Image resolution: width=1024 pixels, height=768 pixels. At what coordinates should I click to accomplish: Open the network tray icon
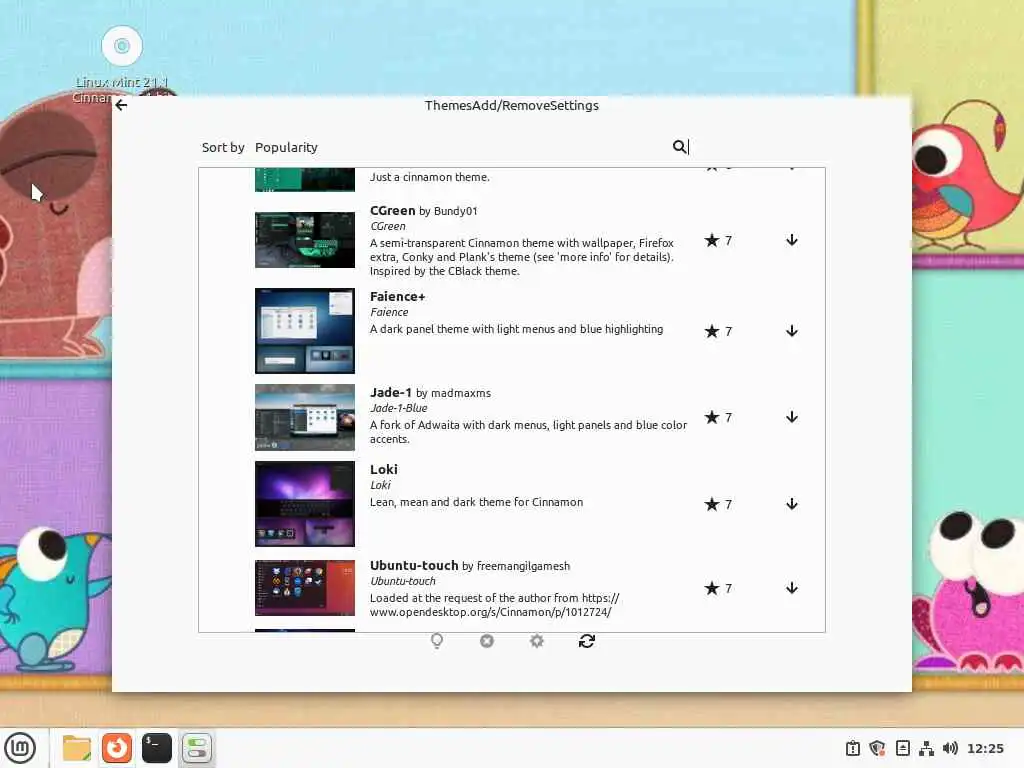(x=926, y=748)
